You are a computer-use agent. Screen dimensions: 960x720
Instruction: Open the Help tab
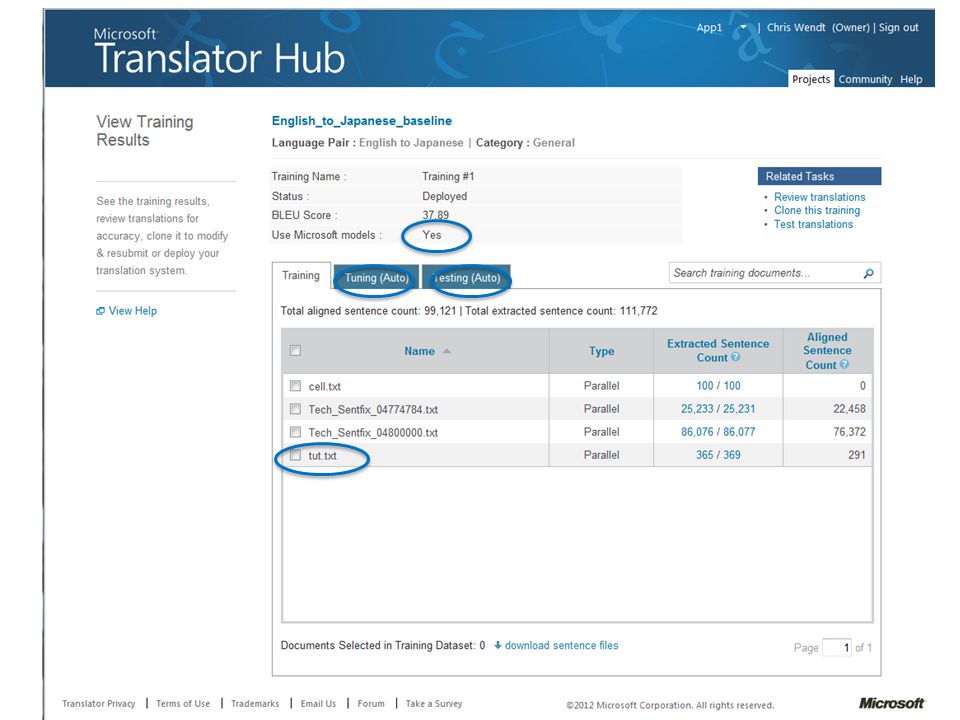tap(911, 79)
